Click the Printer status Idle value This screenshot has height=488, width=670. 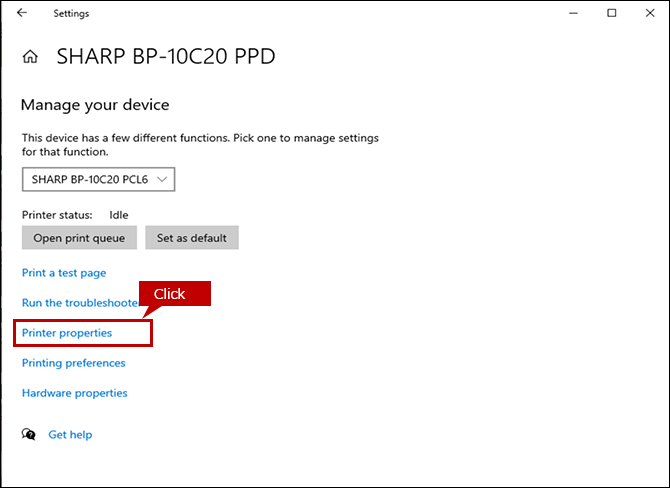[x=119, y=215]
